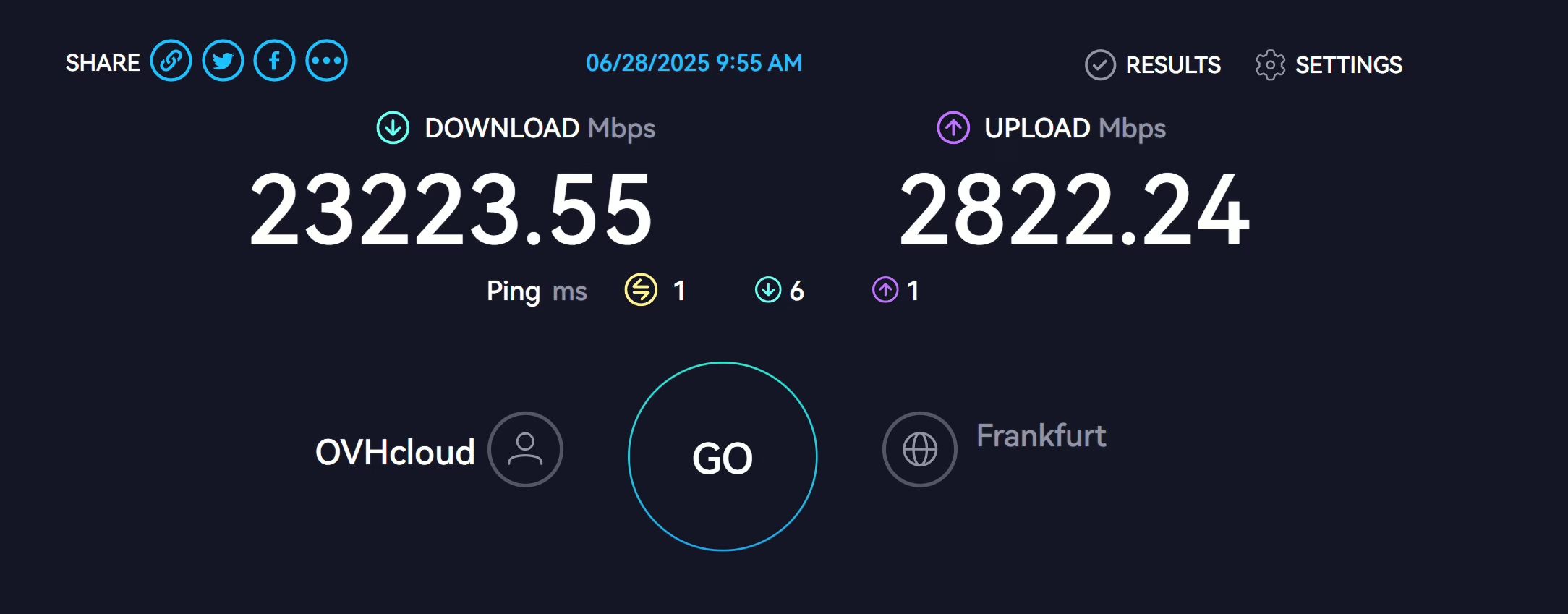The image size is (1568, 614).
Task: Click the Results checkmark icon
Action: 1100,65
